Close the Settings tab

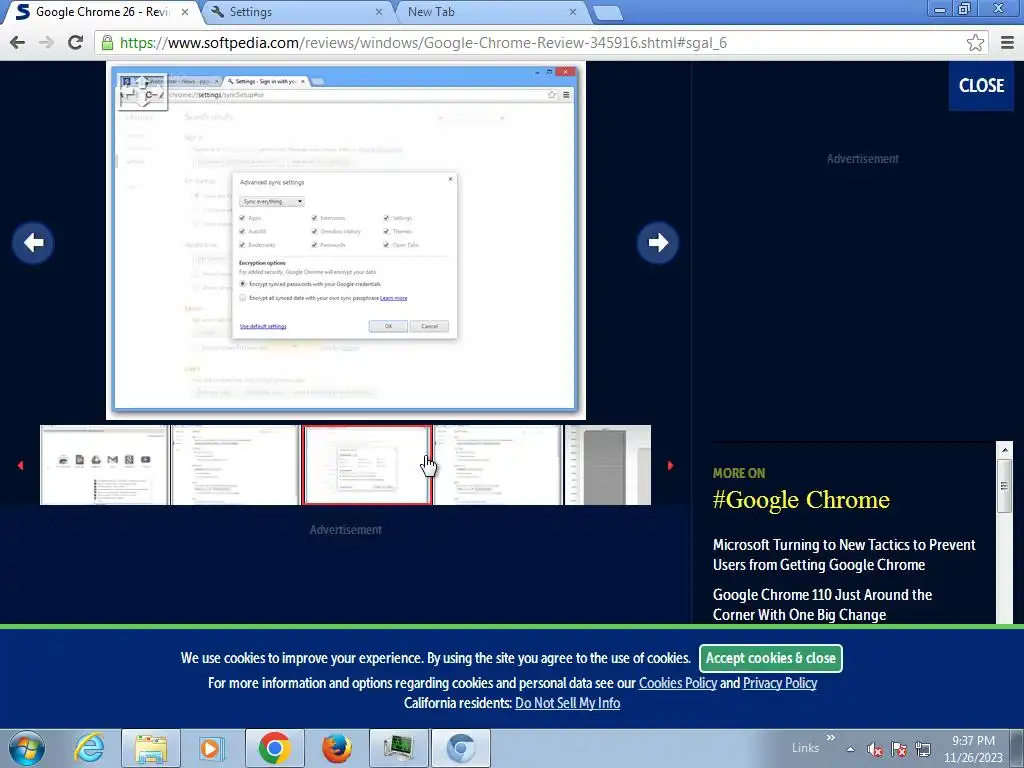(379, 12)
